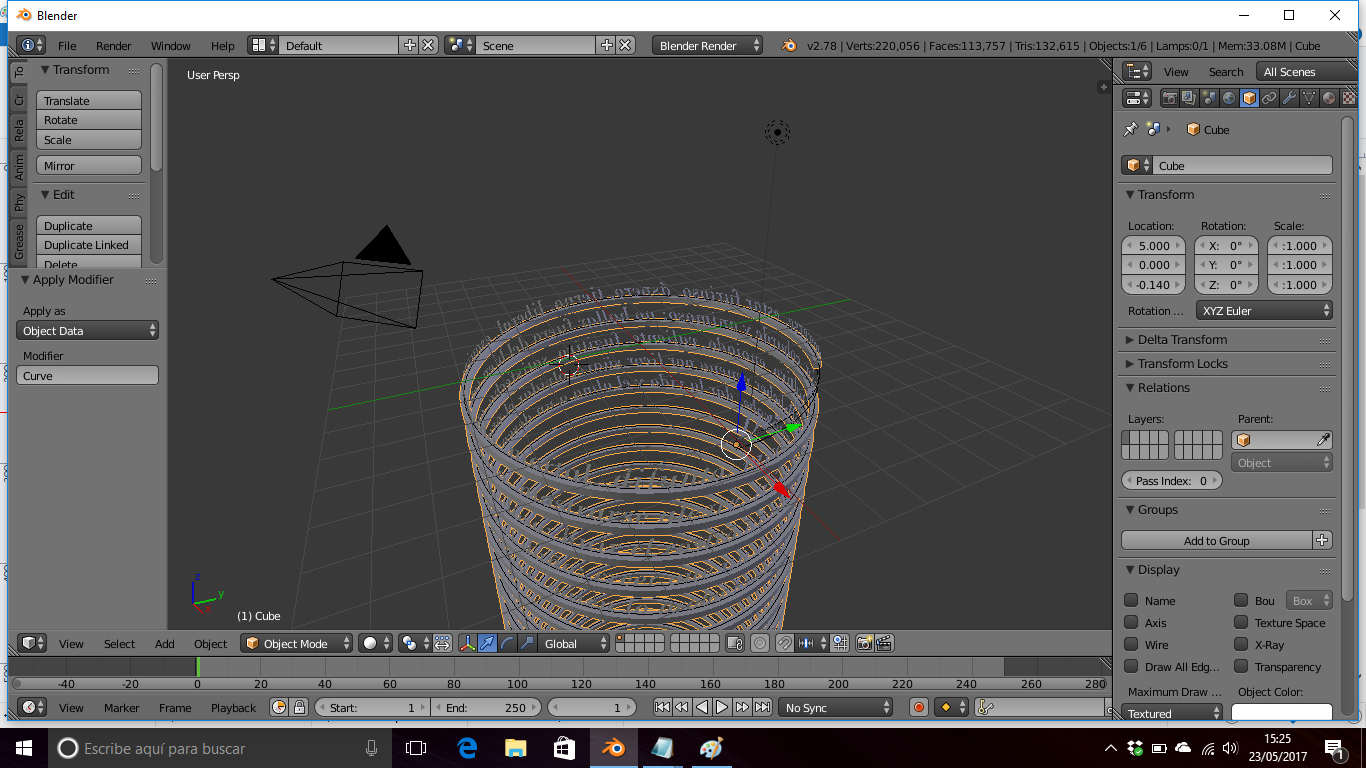This screenshot has height=768, width=1366.
Task: Open the Window menu
Action: coord(171,45)
